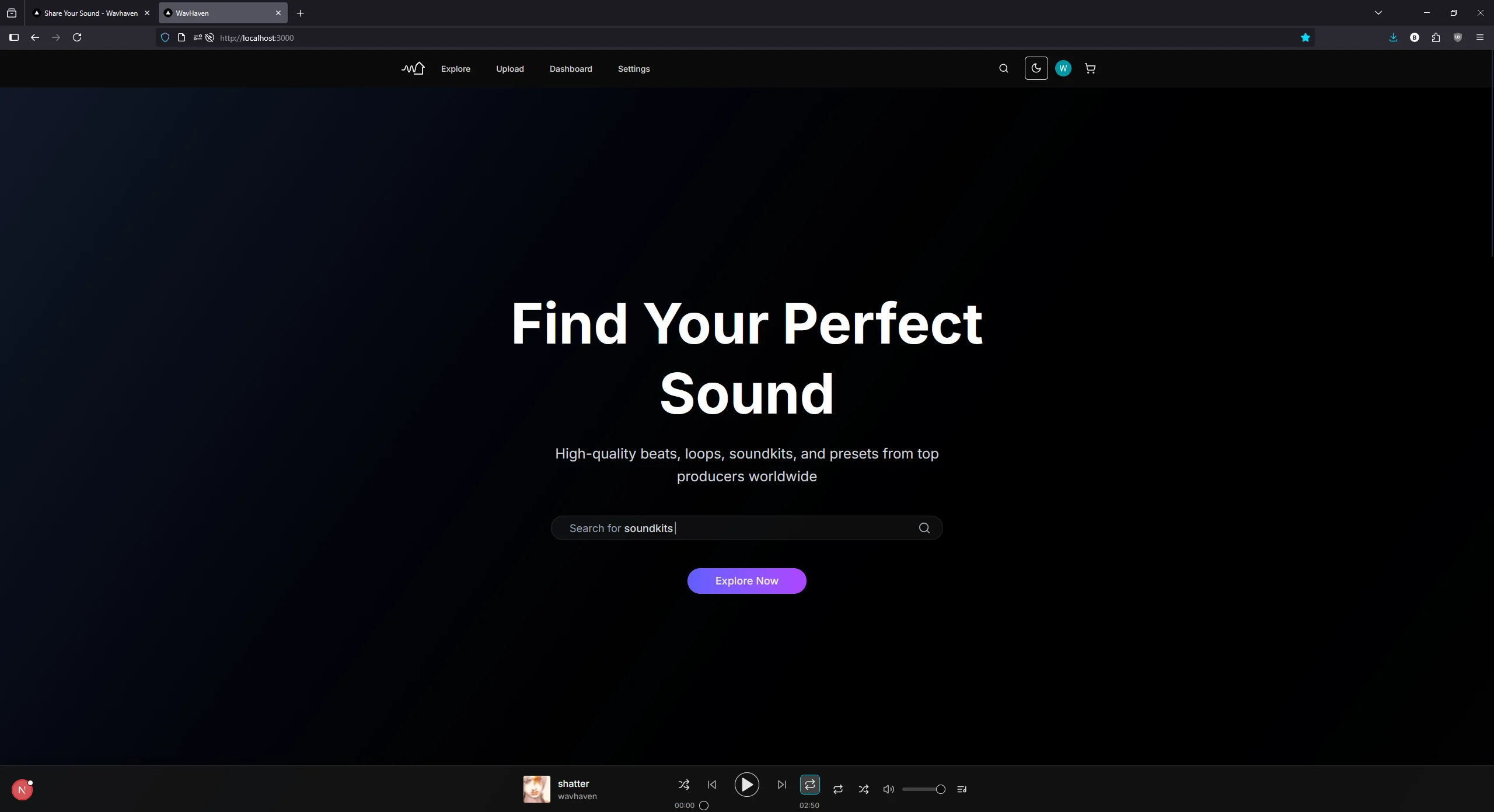
Task: Click the WavHaven home logo
Action: click(413, 68)
